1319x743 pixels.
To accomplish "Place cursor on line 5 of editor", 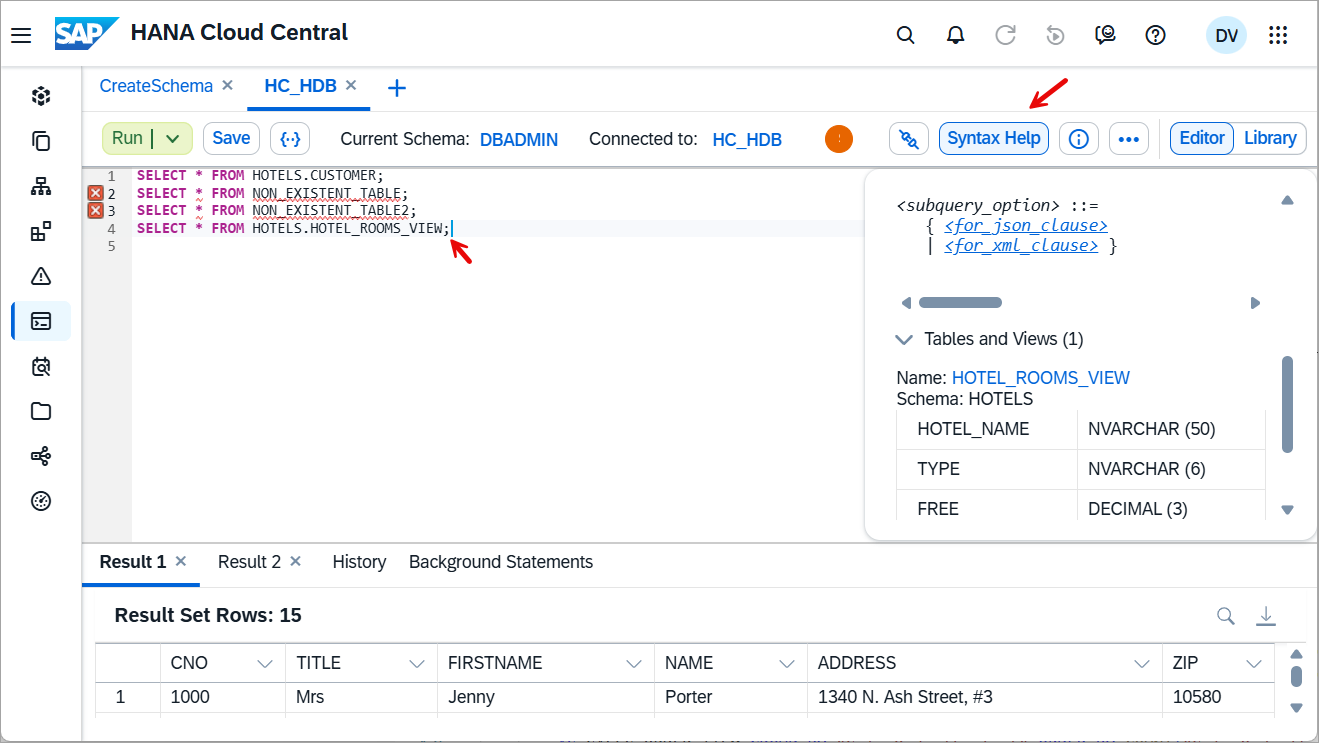I will click(x=500, y=246).
